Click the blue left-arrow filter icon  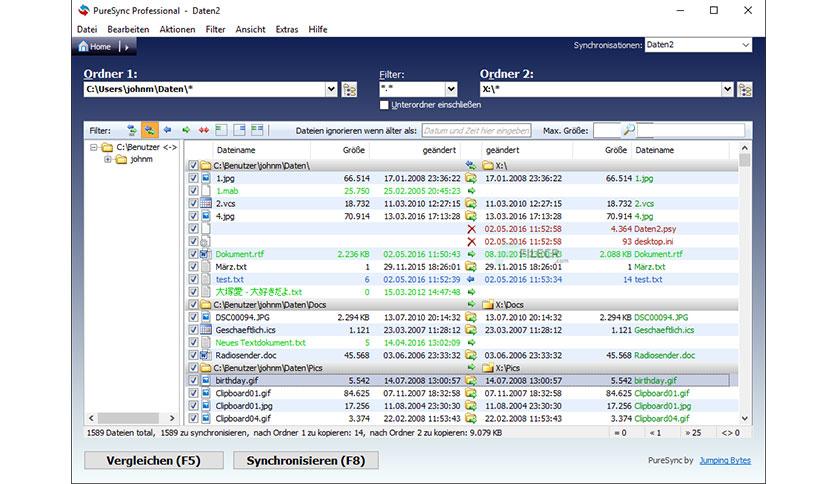point(167,130)
